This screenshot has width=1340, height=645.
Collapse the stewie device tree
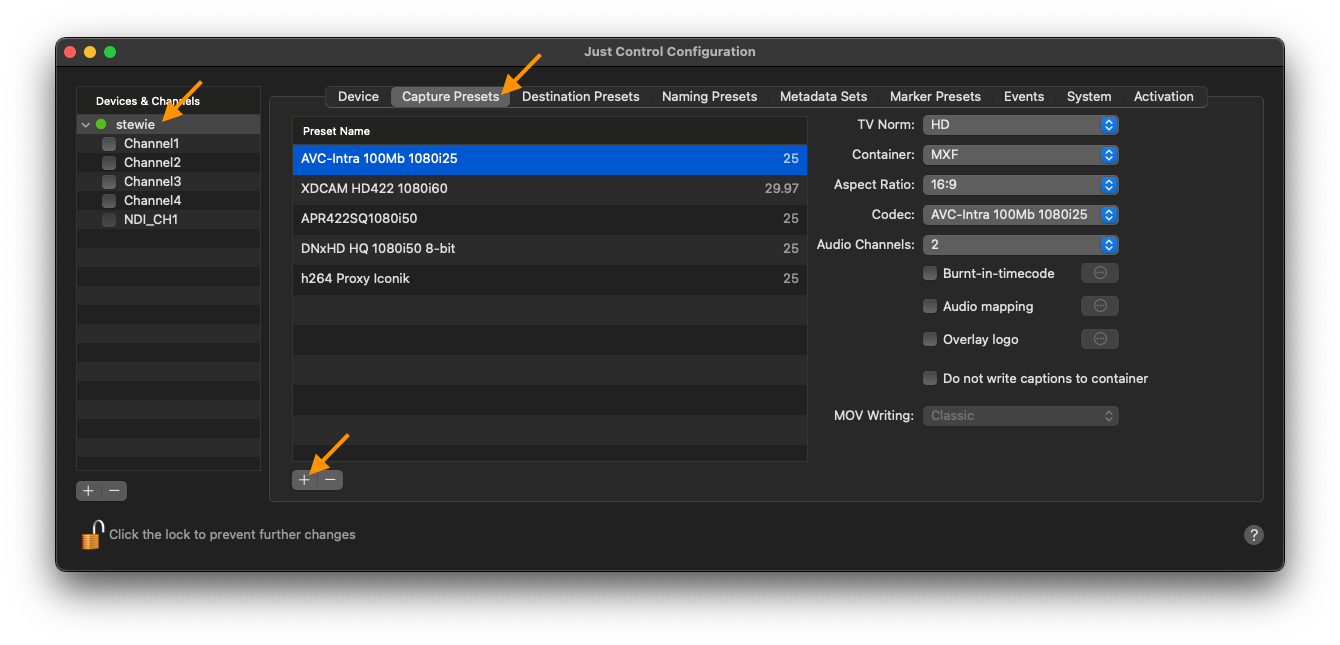(86, 125)
